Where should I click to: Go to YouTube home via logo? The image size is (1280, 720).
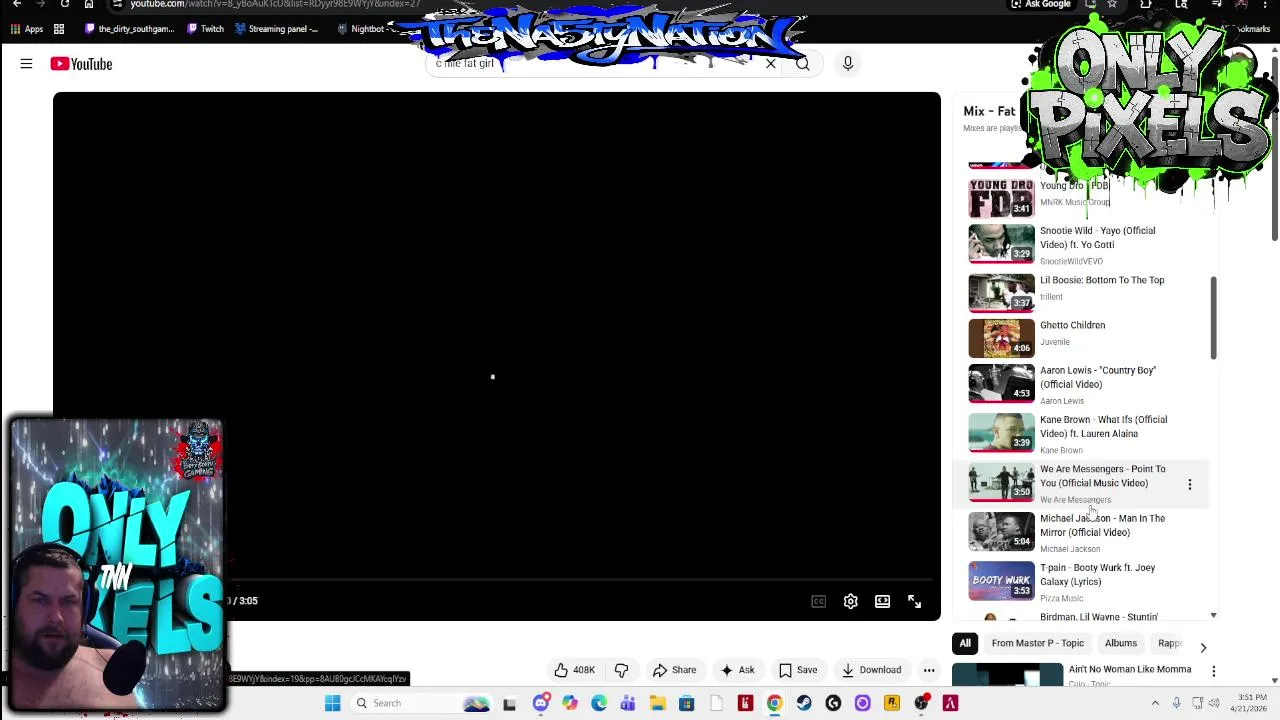tap(81, 64)
